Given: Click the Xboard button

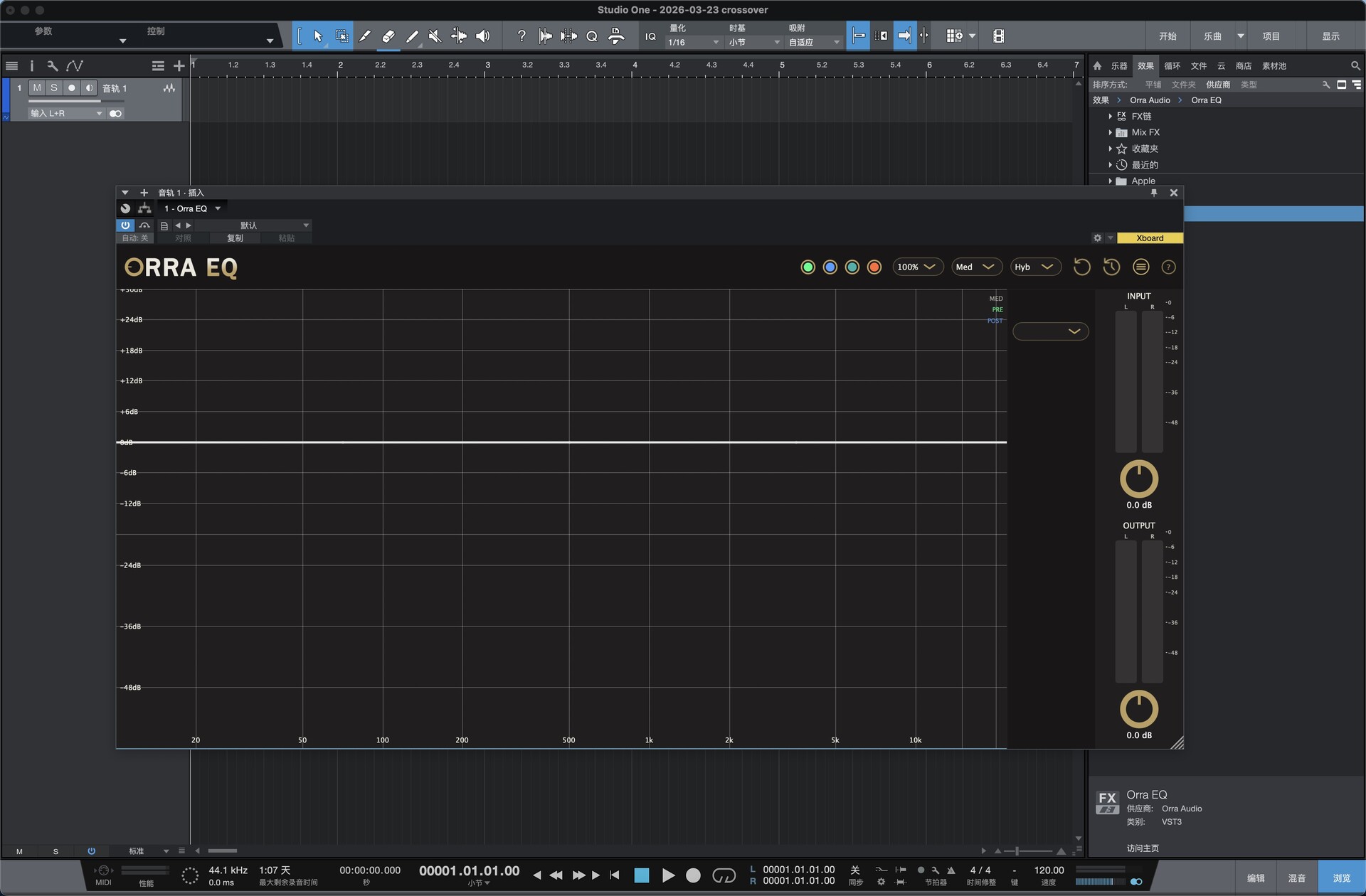Looking at the screenshot, I should (1150, 238).
